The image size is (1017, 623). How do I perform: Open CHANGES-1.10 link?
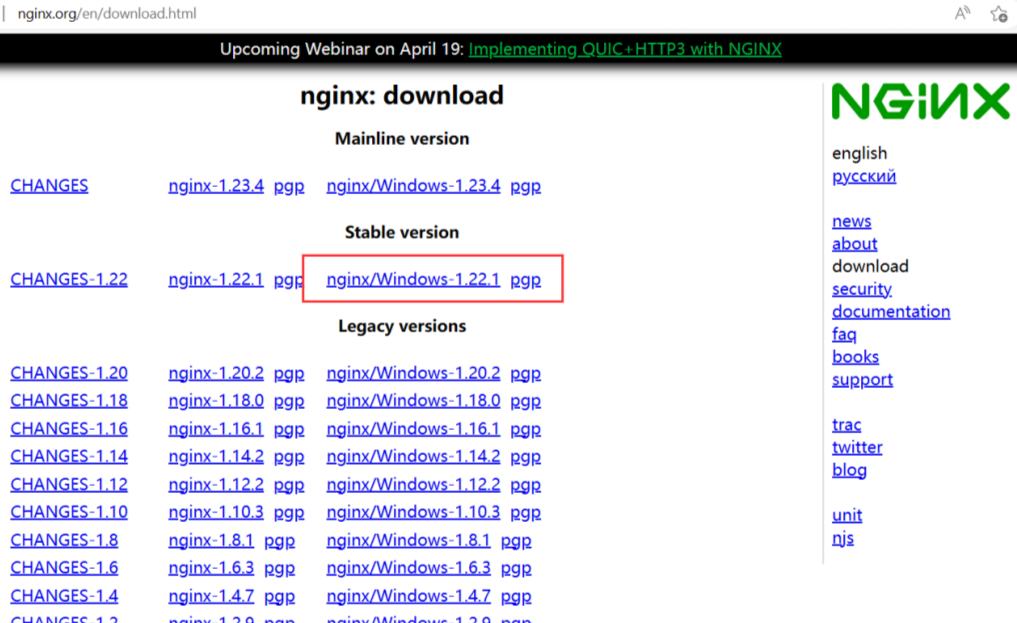coord(69,512)
